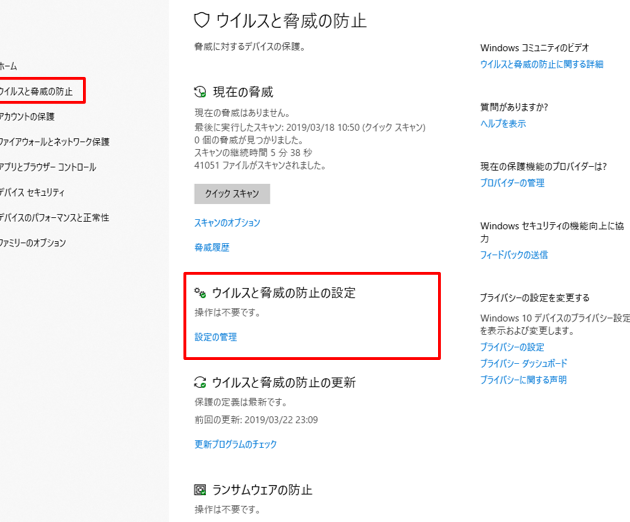Select デバイス セキュリティ in the sidebar
The image size is (630, 522).
[x=32, y=192]
